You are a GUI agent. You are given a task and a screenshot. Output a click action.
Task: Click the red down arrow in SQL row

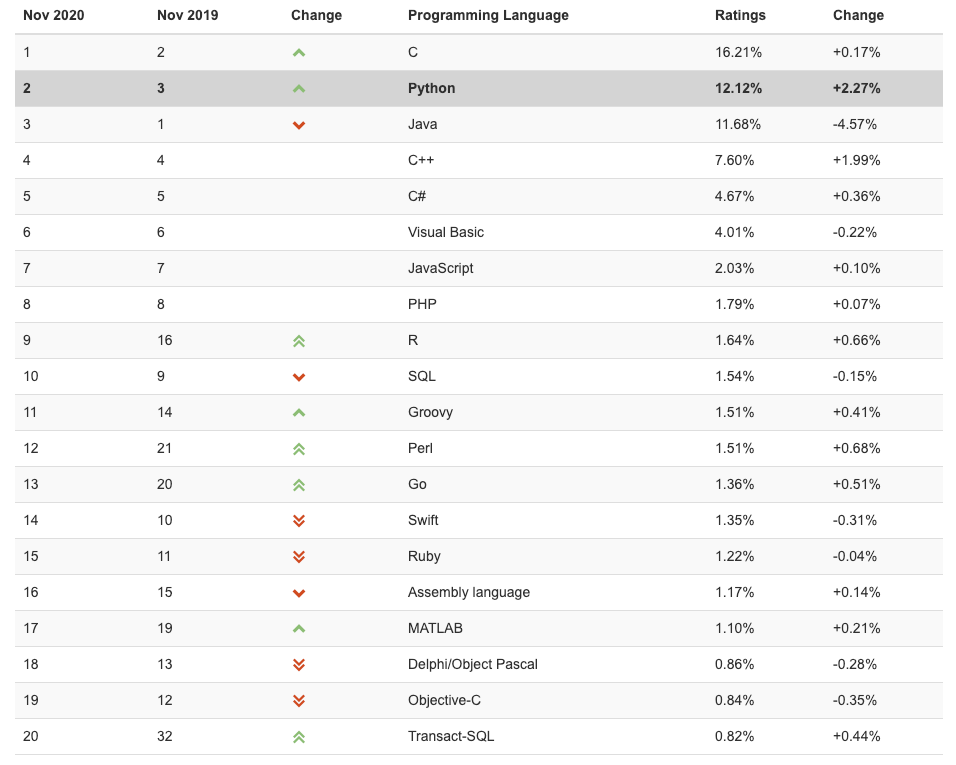tap(298, 377)
